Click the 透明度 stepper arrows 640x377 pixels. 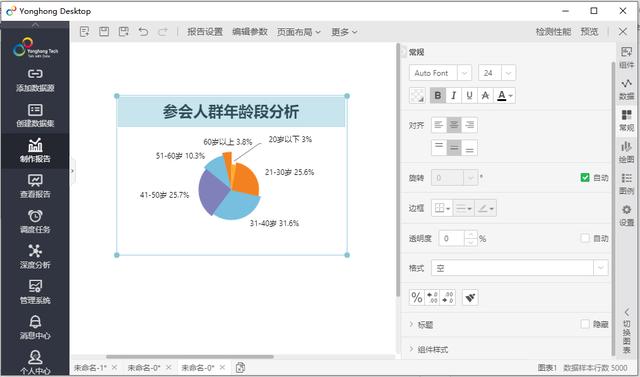click(471, 238)
